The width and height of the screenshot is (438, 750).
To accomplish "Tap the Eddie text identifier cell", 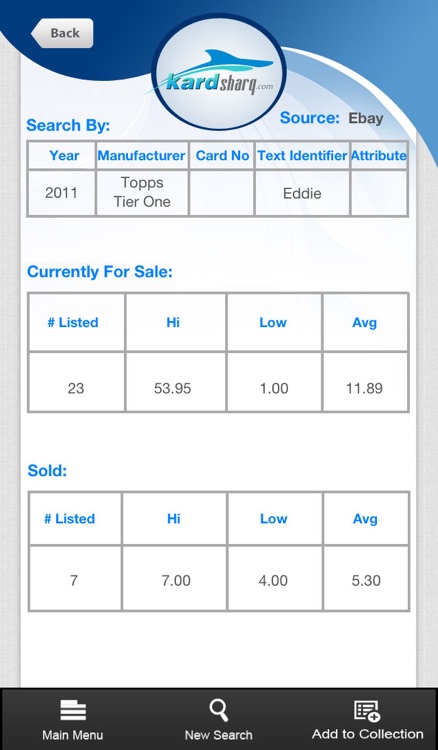I will click(302, 193).
